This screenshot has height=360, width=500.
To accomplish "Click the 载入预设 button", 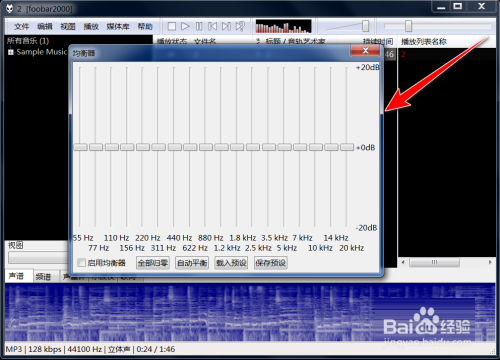I will 231,263.
